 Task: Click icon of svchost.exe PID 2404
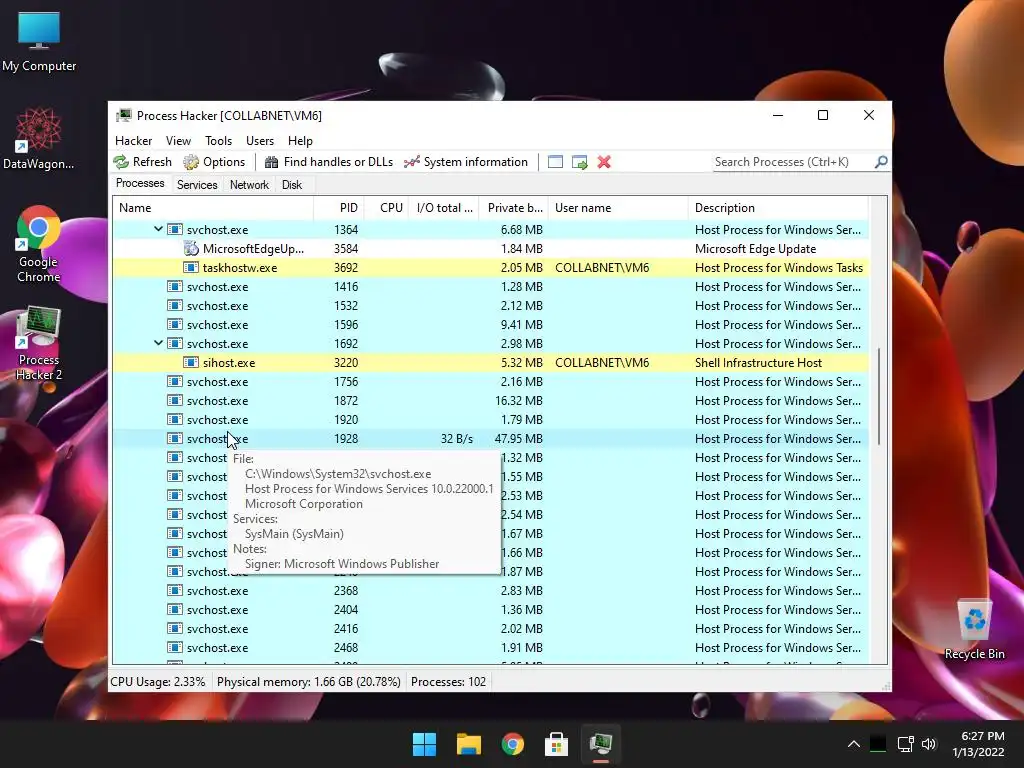(x=174, y=609)
